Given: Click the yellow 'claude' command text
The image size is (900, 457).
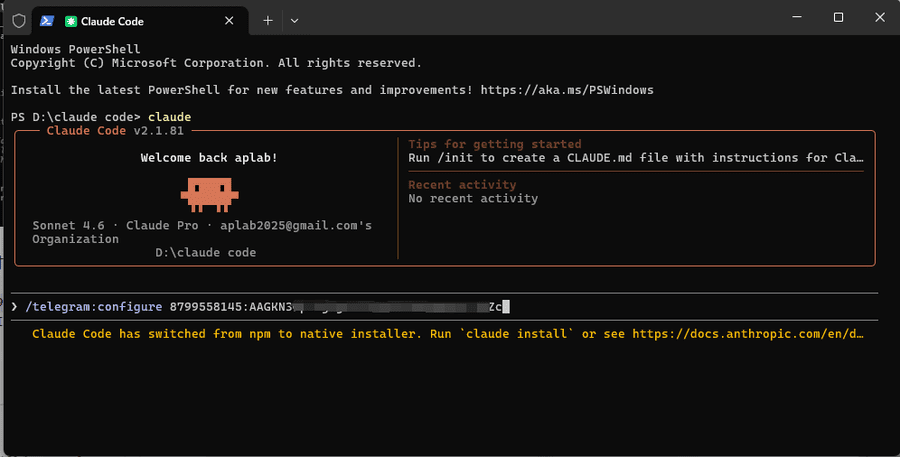Looking at the screenshot, I should pos(169,117).
